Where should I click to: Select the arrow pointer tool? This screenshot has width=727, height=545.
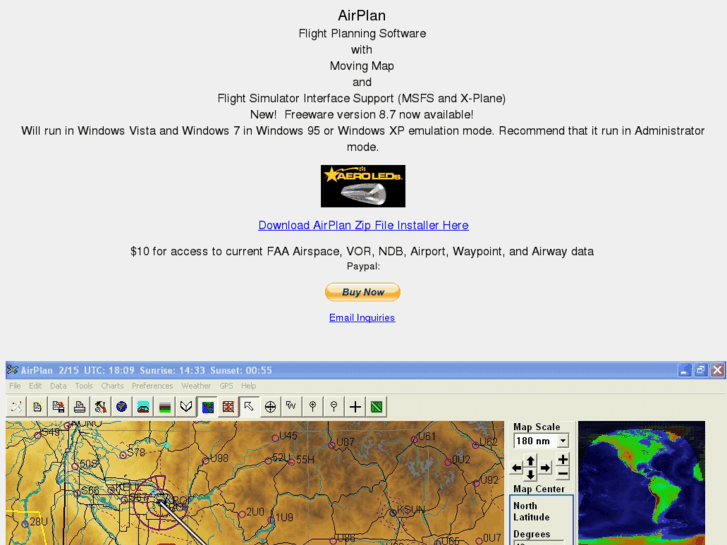coord(249,407)
